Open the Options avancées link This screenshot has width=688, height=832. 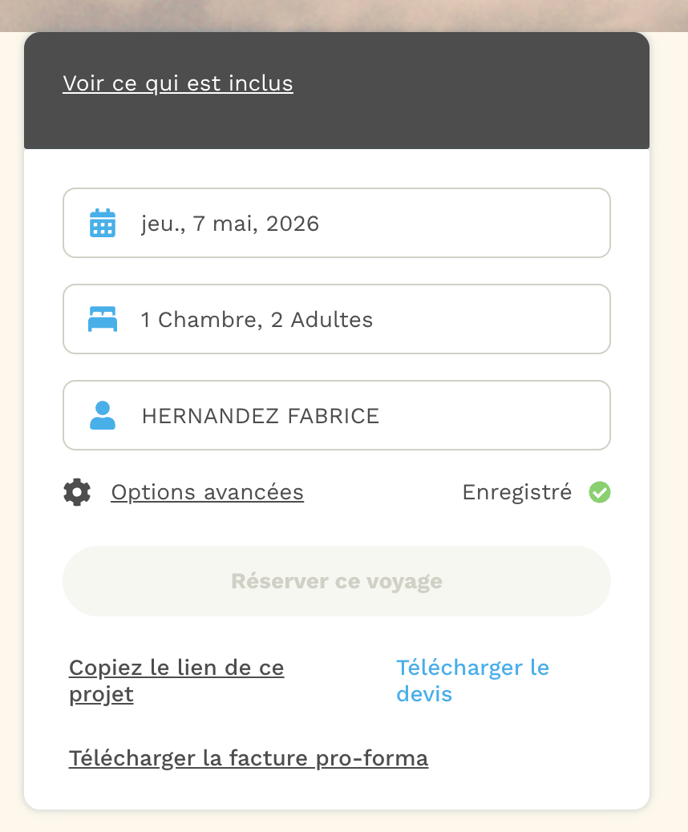click(207, 492)
